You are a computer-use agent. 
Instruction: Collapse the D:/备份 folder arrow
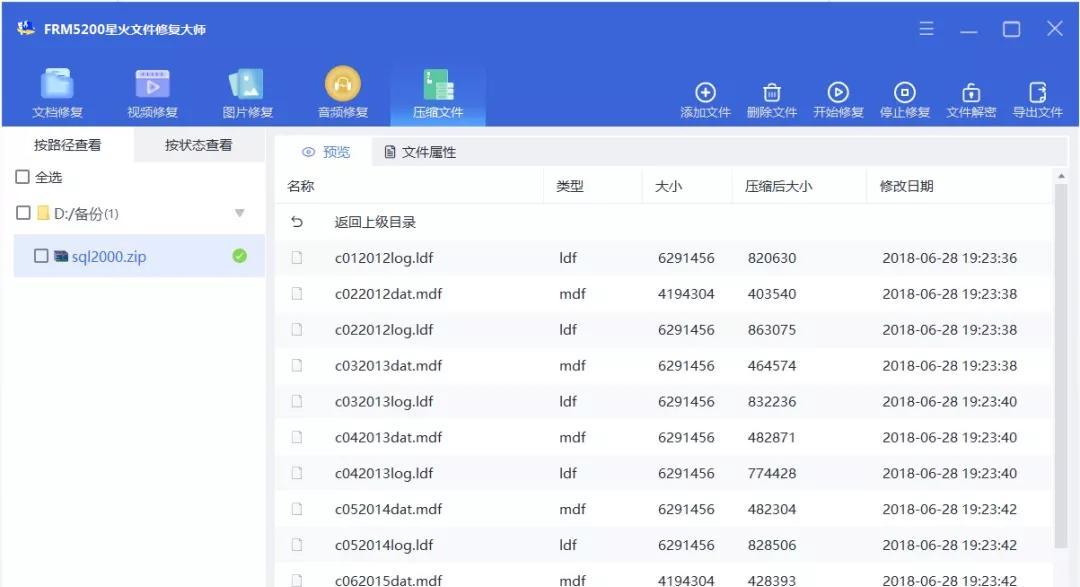(240, 213)
